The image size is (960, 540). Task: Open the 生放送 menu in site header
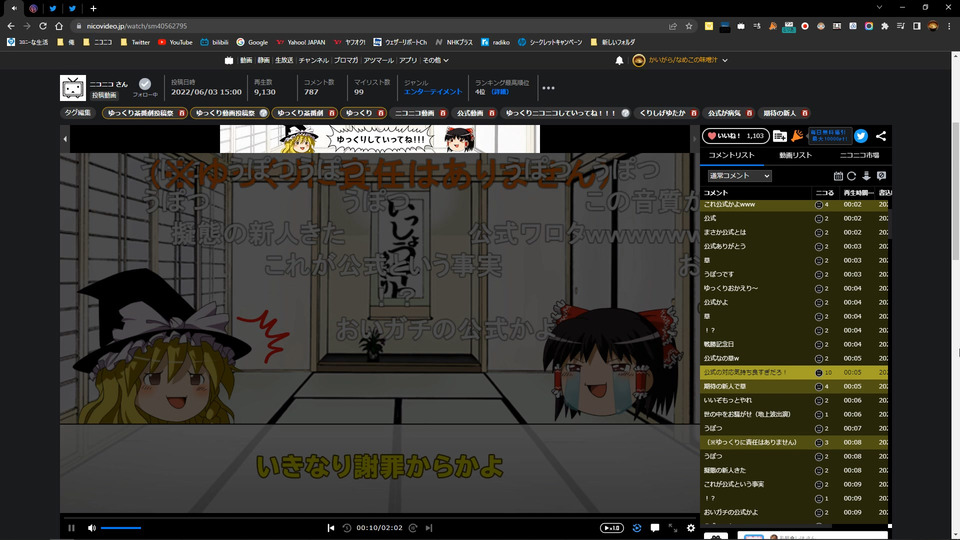tap(283, 60)
